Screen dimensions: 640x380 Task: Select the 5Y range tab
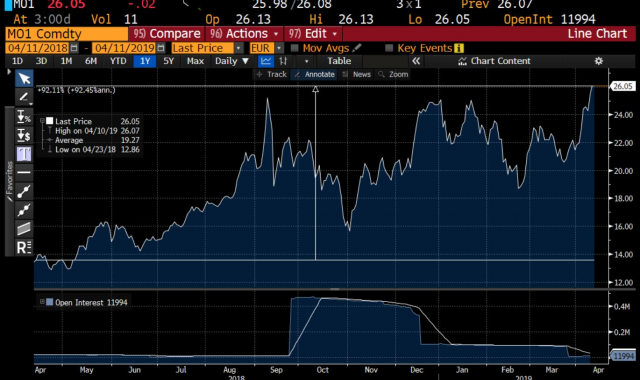pos(169,61)
